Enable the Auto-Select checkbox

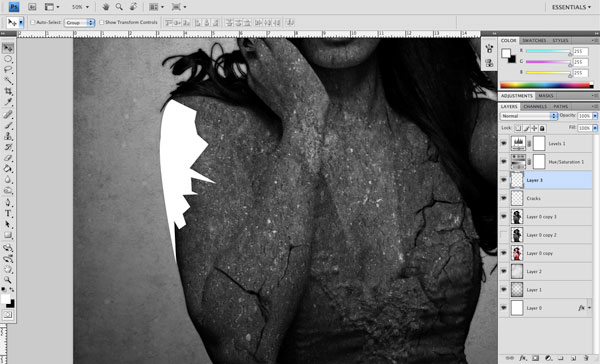[x=33, y=23]
